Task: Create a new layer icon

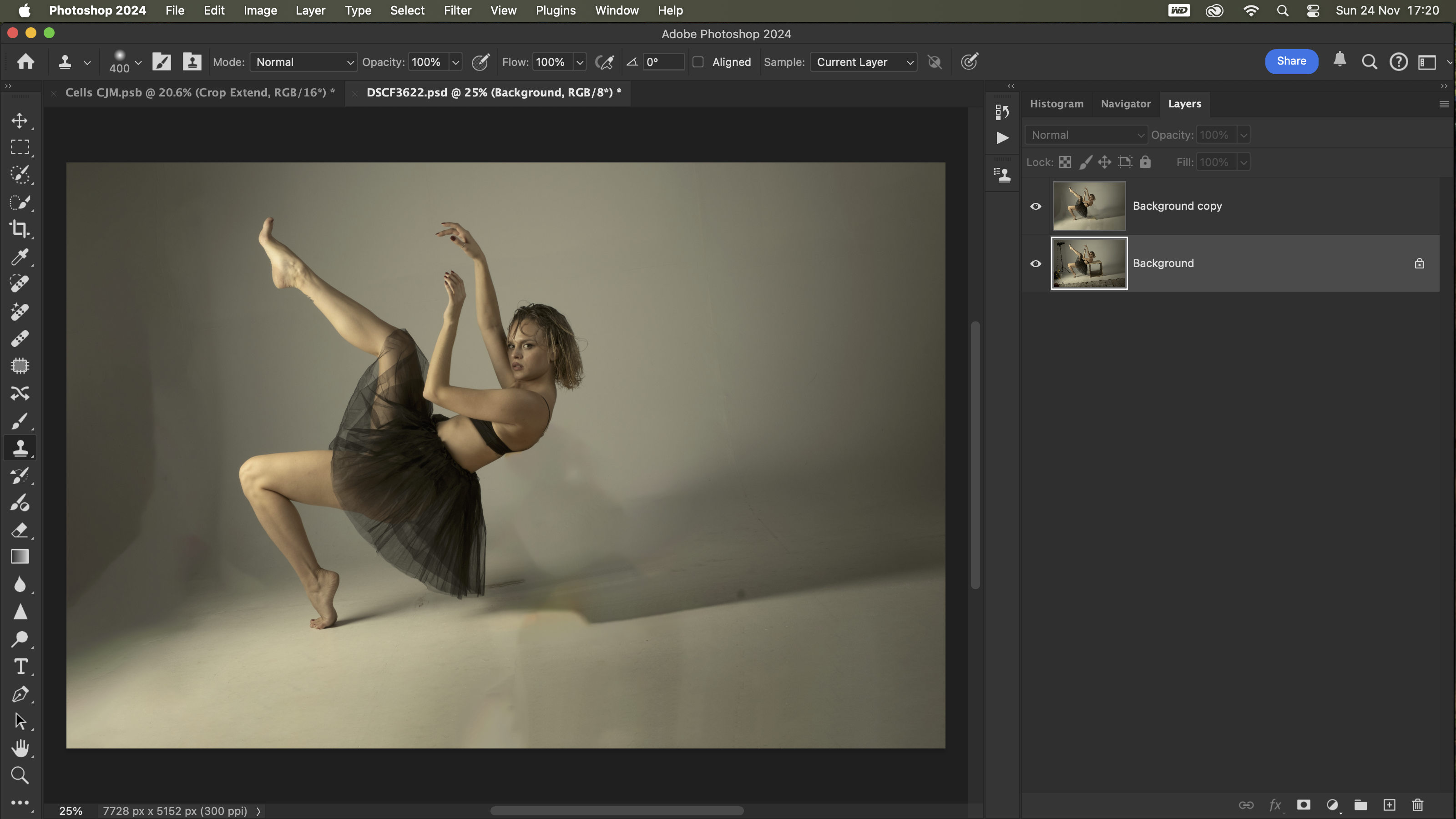Action: (x=1389, y=805)
